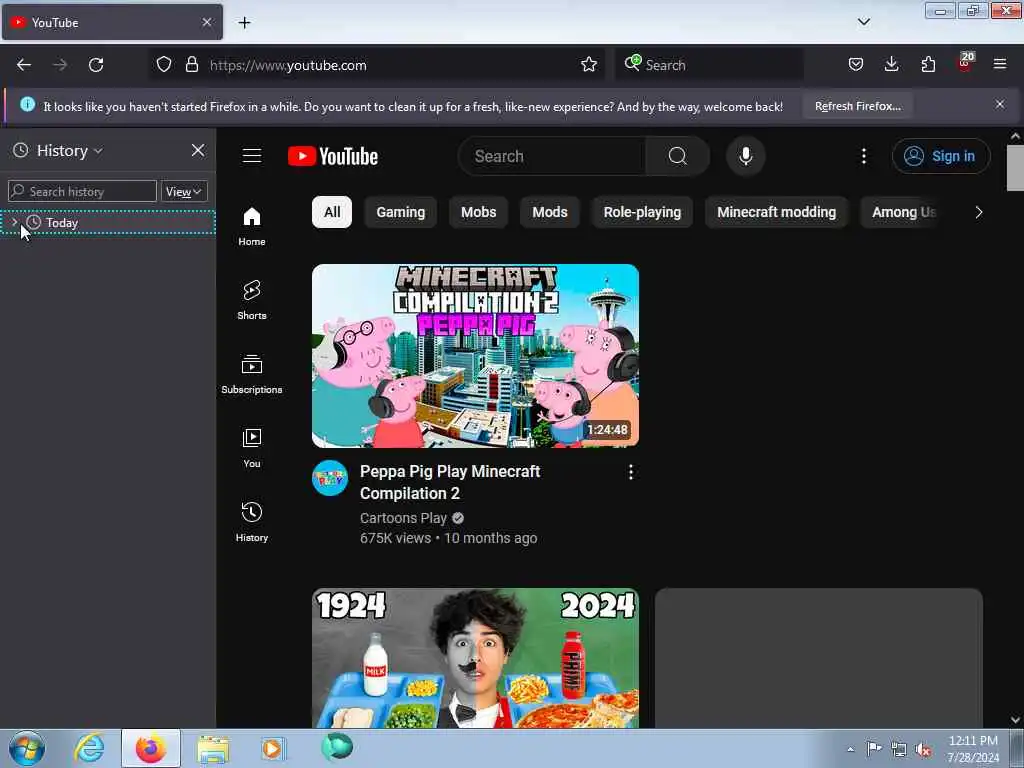This screenshot has width=1024, height=768.
Task: Open Peppa Pig Play Minecraft Compilation 2 title
Action: (450, 482)
